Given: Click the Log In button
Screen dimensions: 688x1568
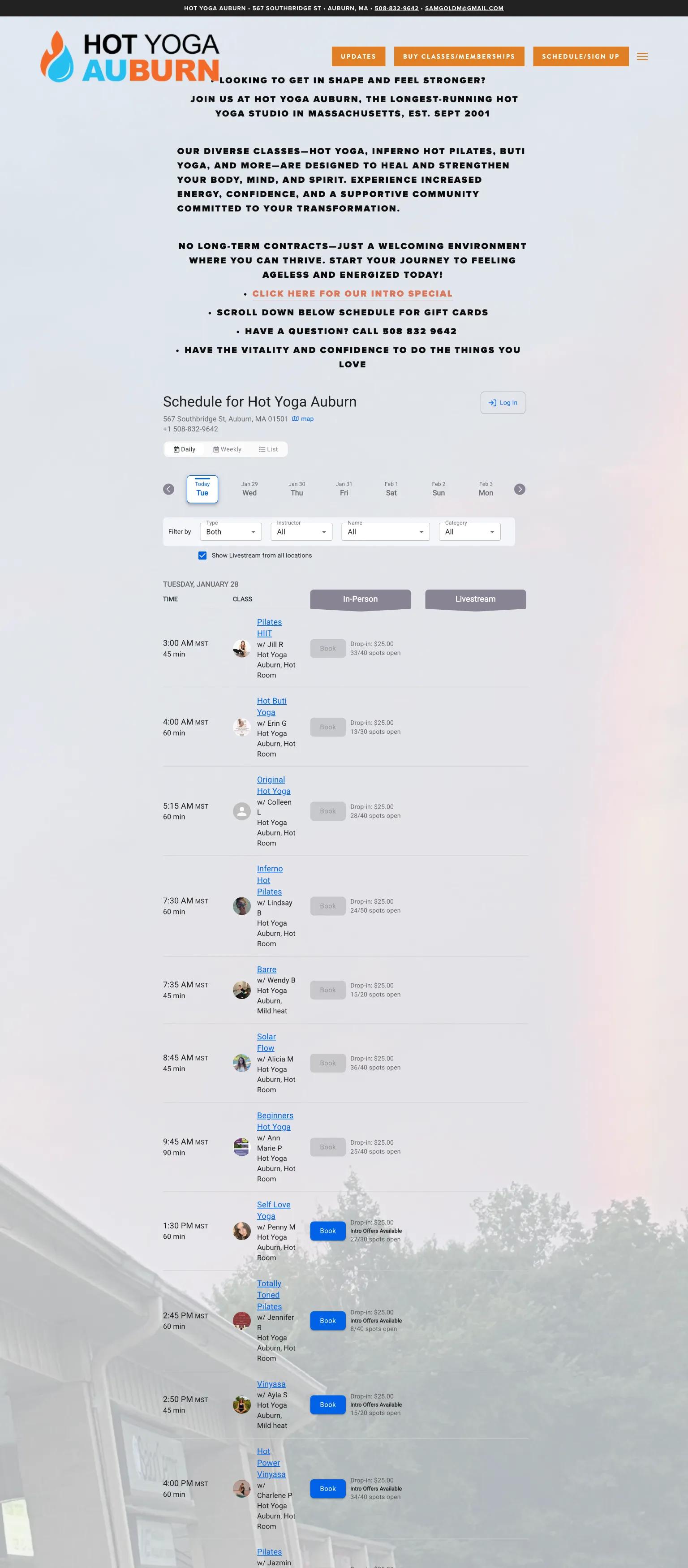Looking at the screenshot, I should [503, 403].
